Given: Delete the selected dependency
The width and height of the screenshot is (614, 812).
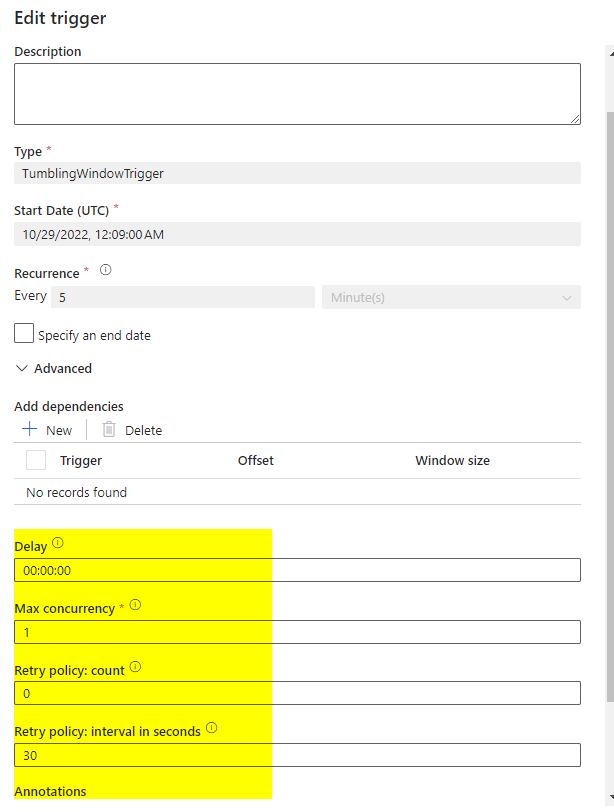Looking at the screenshot, I should coord(132,430).
